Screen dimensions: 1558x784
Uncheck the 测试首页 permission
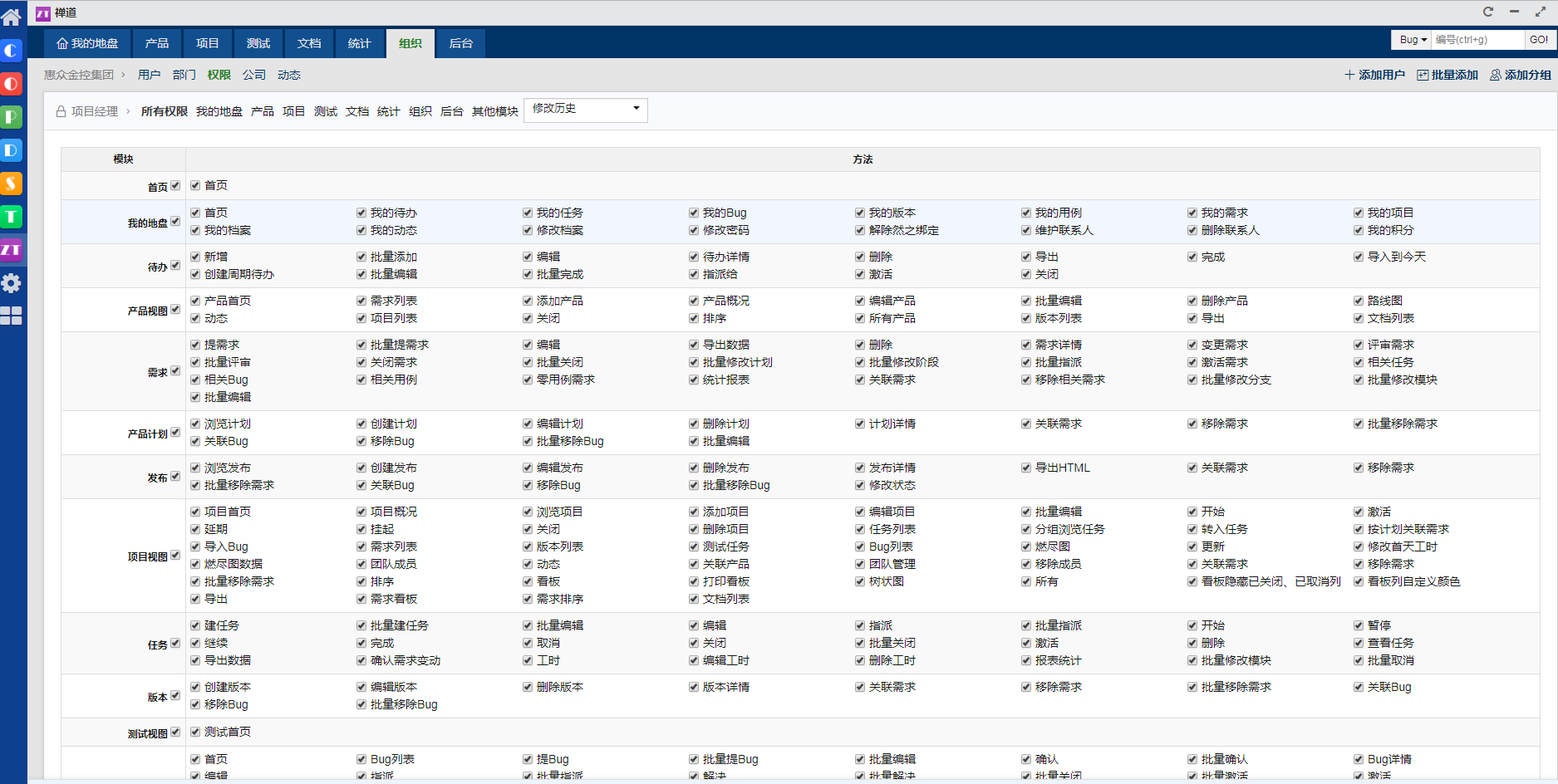click(x=195, y=733)
